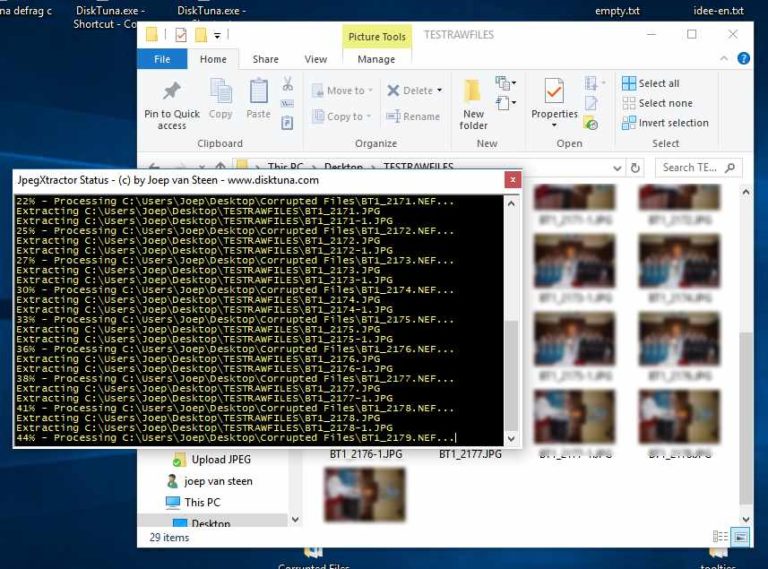The width and height of the screenshot is (768, 569).
Task: Click the Properties checkmark icon
Action: [x=554, y=91]
